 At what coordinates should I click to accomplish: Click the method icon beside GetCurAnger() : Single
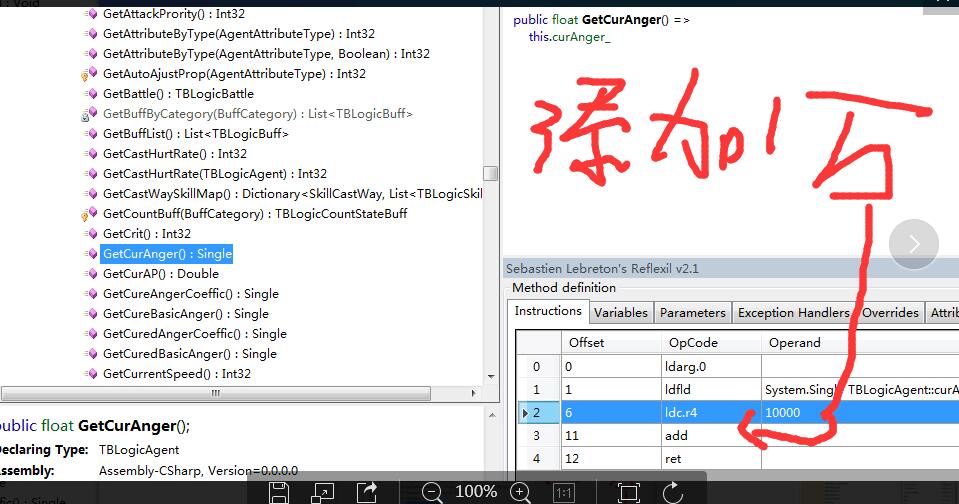(x=92, y=254)
